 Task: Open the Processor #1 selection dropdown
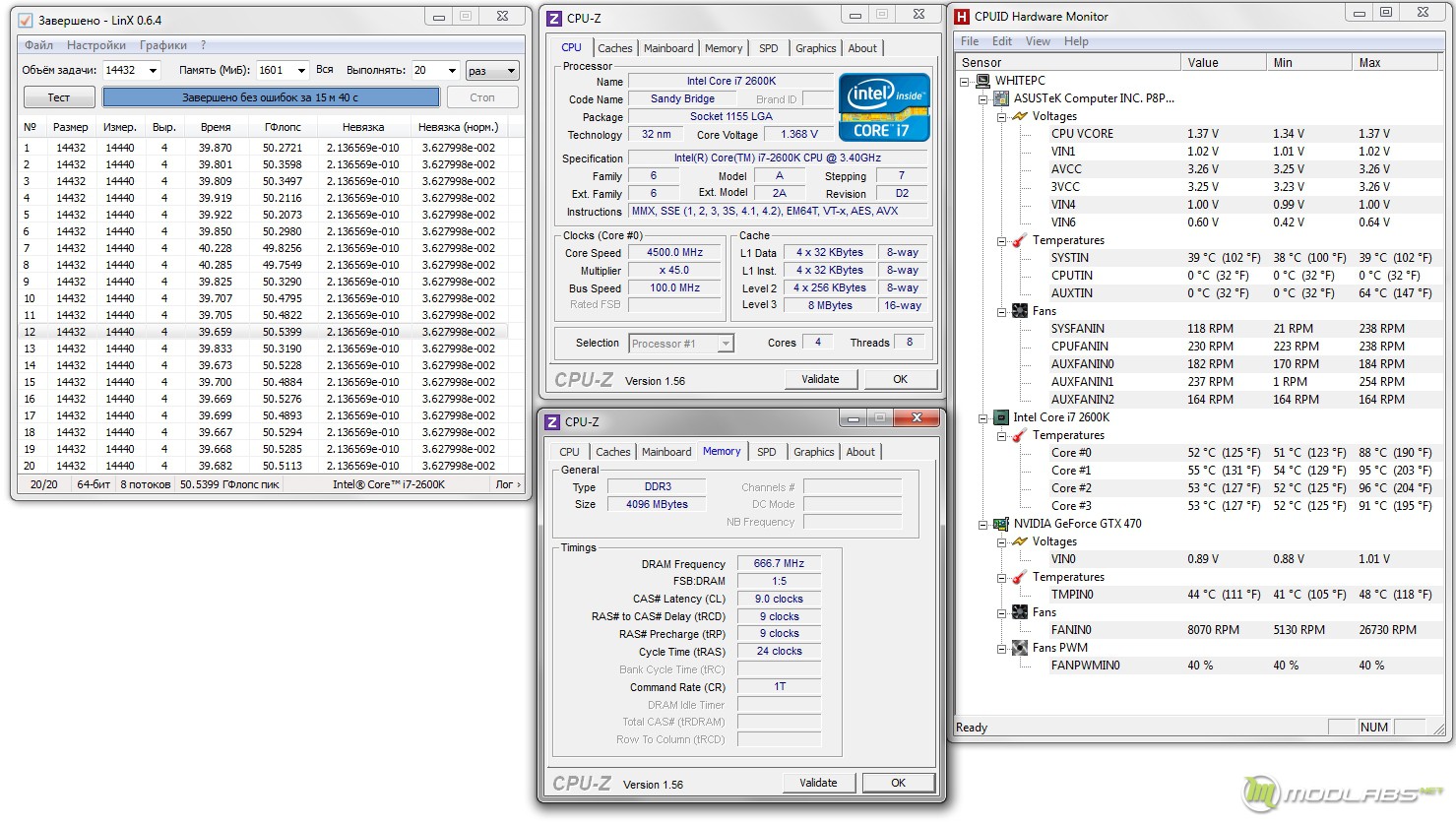[x=726, y=344]
